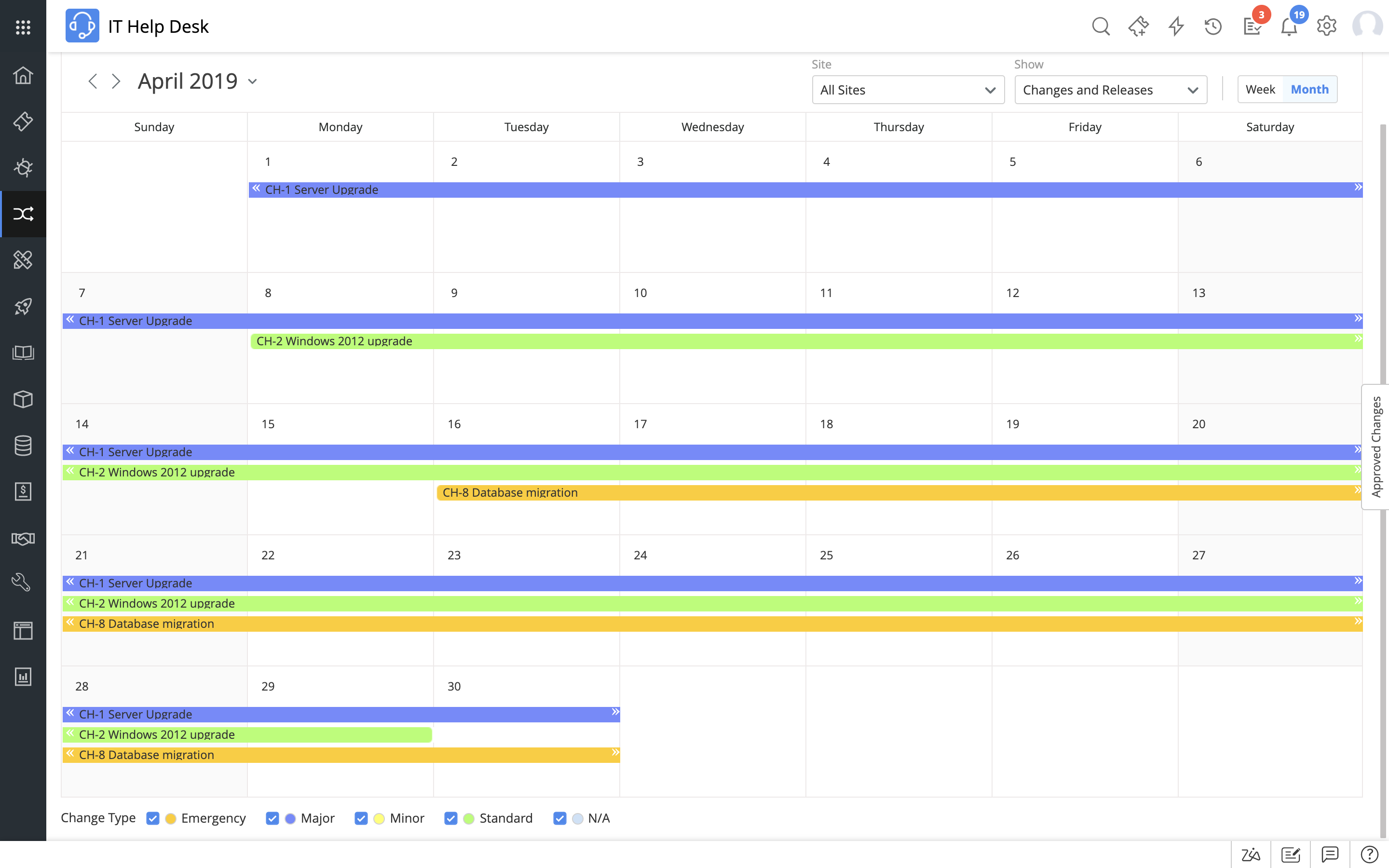Open the search icon in header

1100,27
